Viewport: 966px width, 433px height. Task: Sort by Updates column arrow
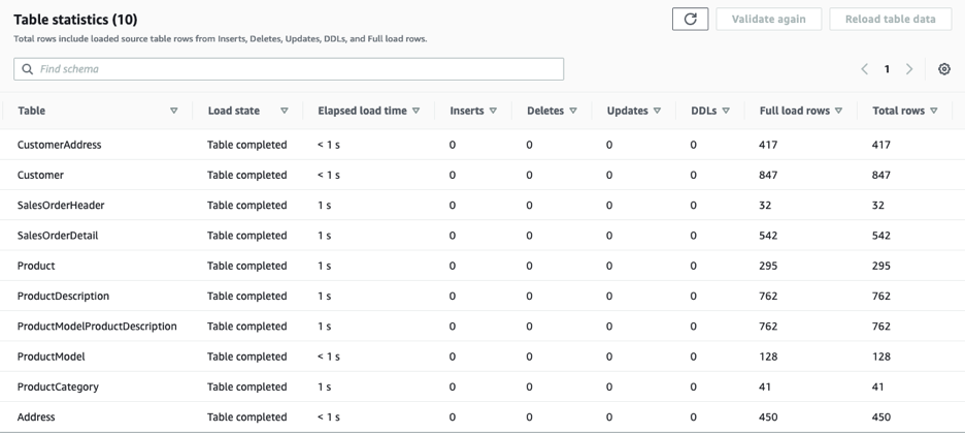tap(657, 111)
